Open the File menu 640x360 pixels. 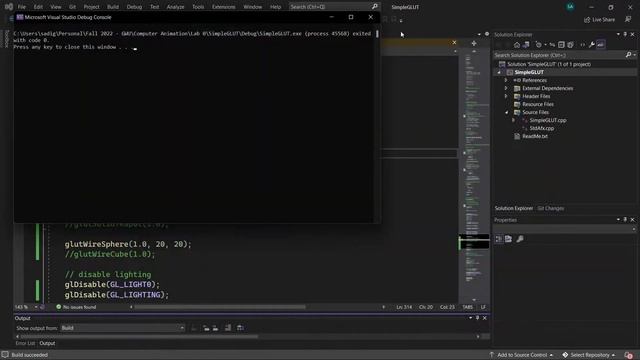pyautogui.click(x=22, y=7)
